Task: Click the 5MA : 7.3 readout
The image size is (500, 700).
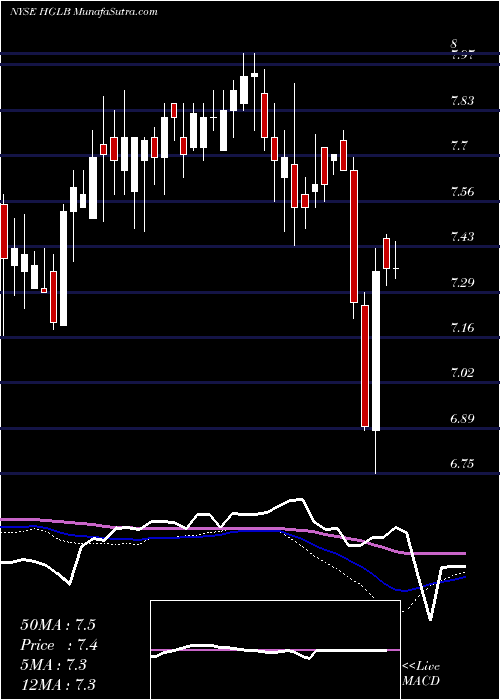Action: tap(54, 665)
